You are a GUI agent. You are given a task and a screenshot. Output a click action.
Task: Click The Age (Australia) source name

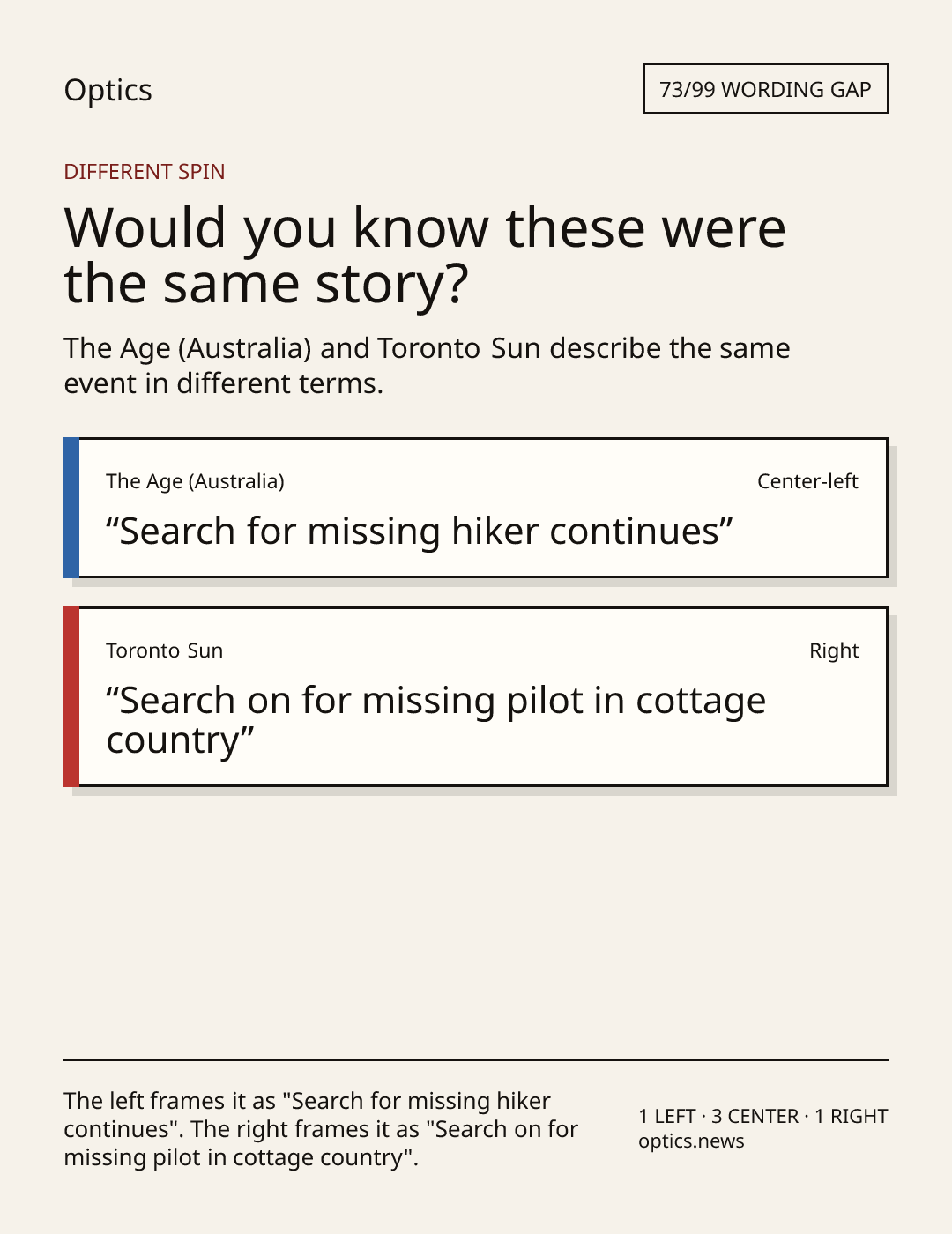195,481
